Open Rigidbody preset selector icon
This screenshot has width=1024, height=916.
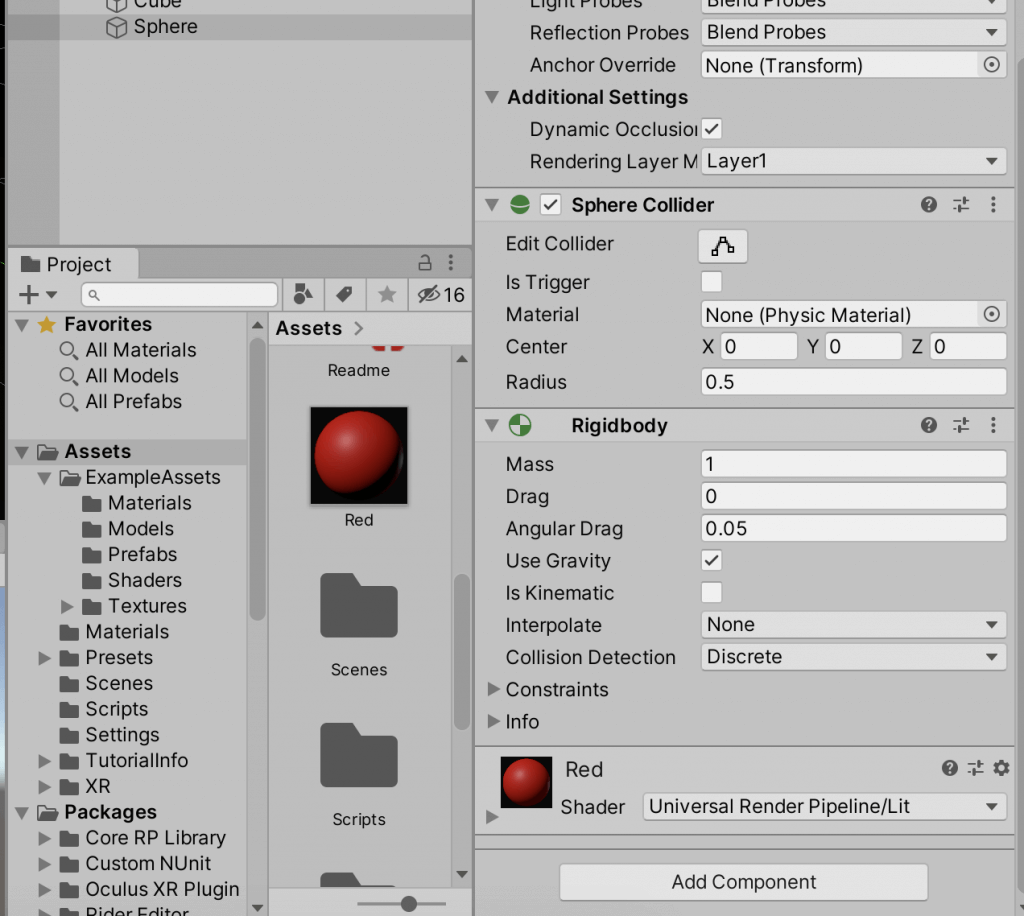click(961, 426)
